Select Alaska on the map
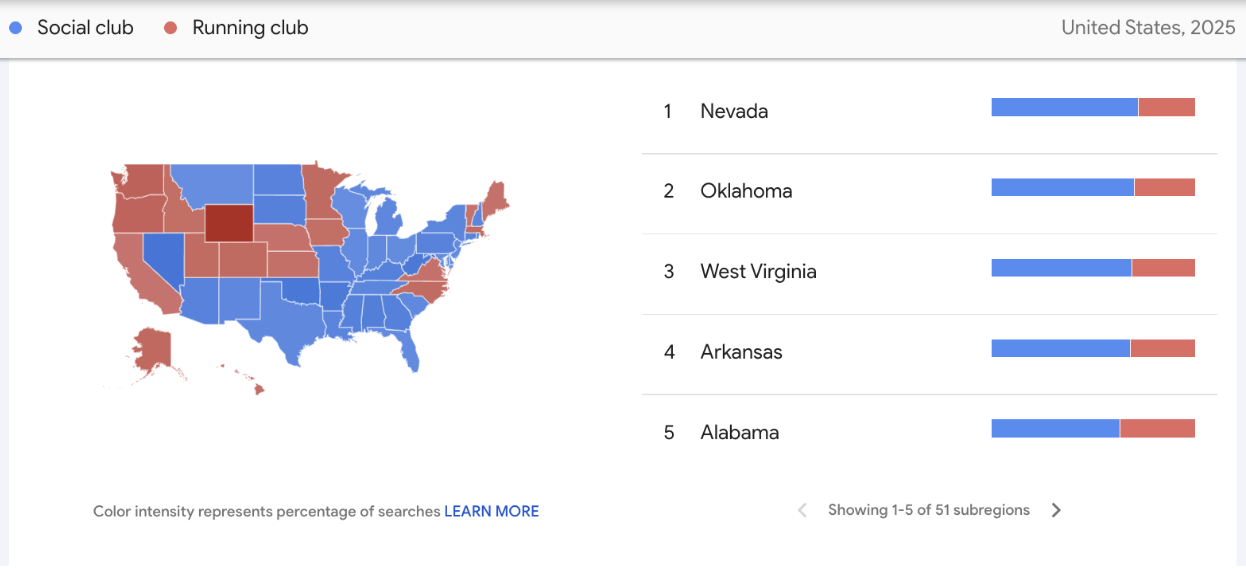 pos(151,351)
